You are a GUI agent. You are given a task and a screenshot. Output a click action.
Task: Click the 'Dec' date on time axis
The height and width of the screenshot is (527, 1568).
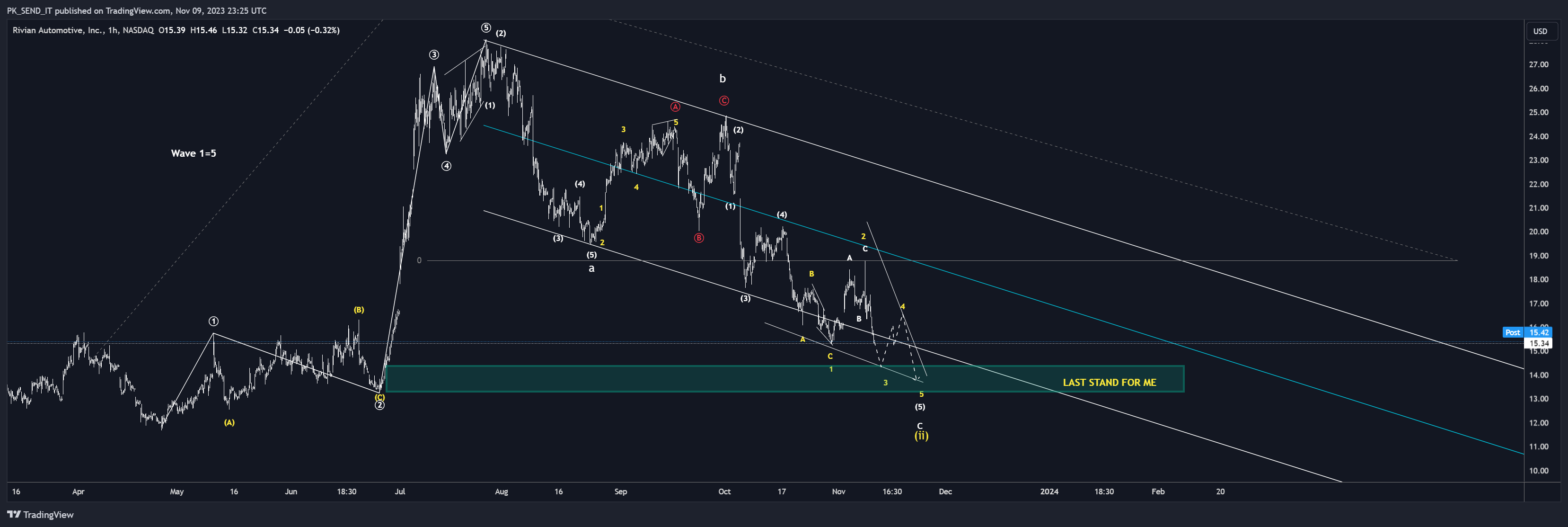(x=945, y=491)
